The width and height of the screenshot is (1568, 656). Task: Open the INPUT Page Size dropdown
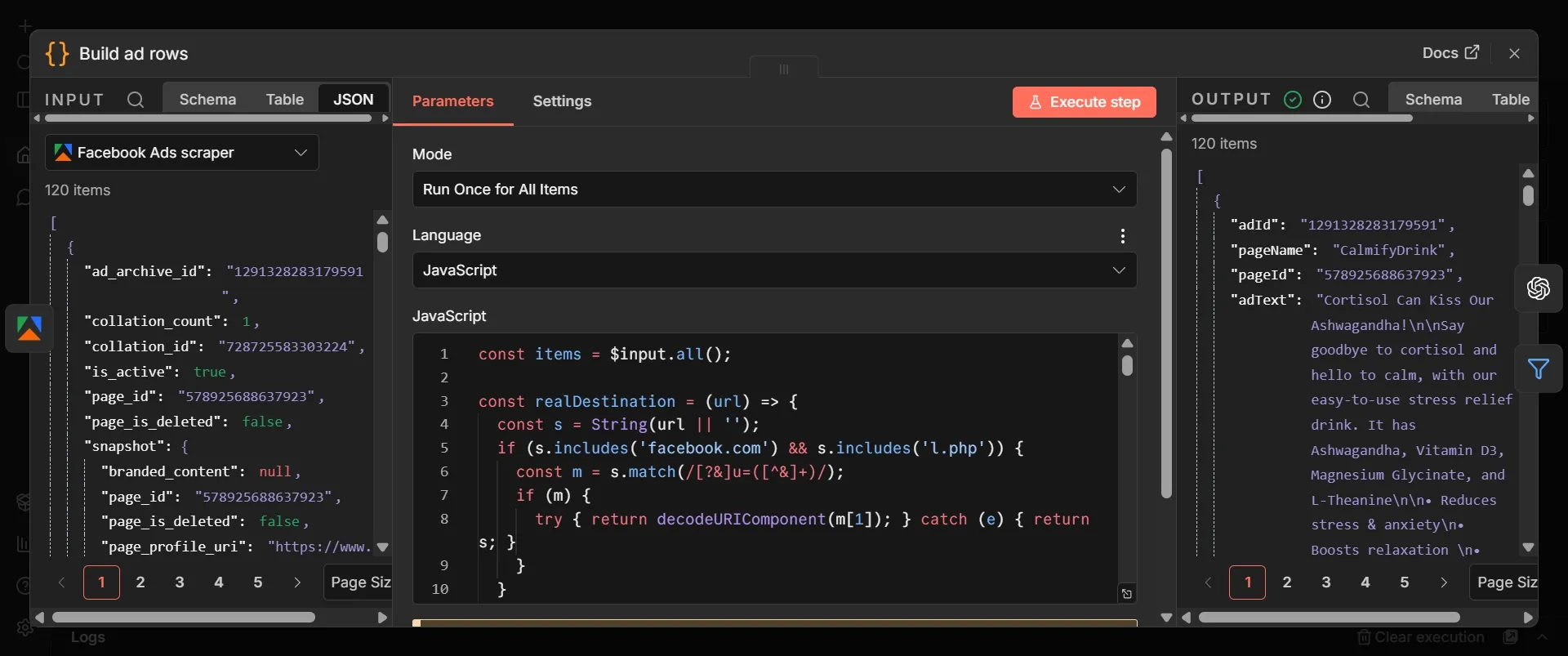(x=358, y=582)
